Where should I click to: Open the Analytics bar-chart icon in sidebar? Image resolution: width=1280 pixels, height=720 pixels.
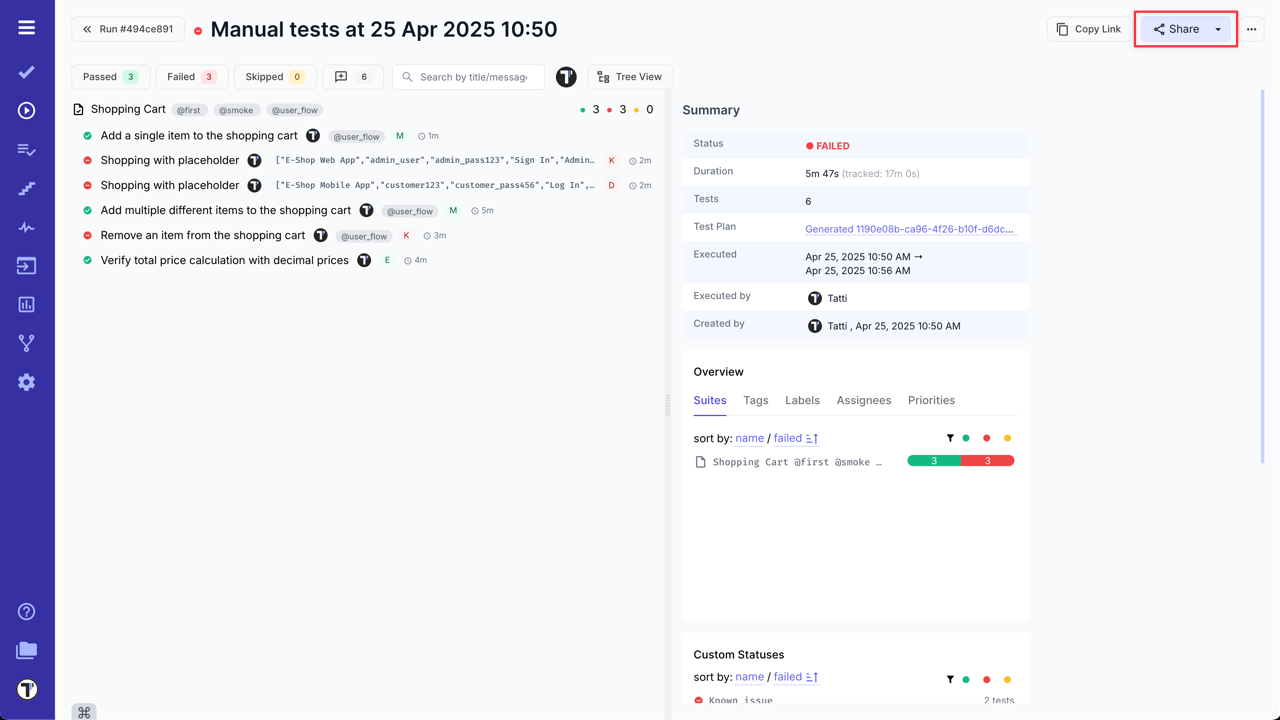(x=26, y=304)
